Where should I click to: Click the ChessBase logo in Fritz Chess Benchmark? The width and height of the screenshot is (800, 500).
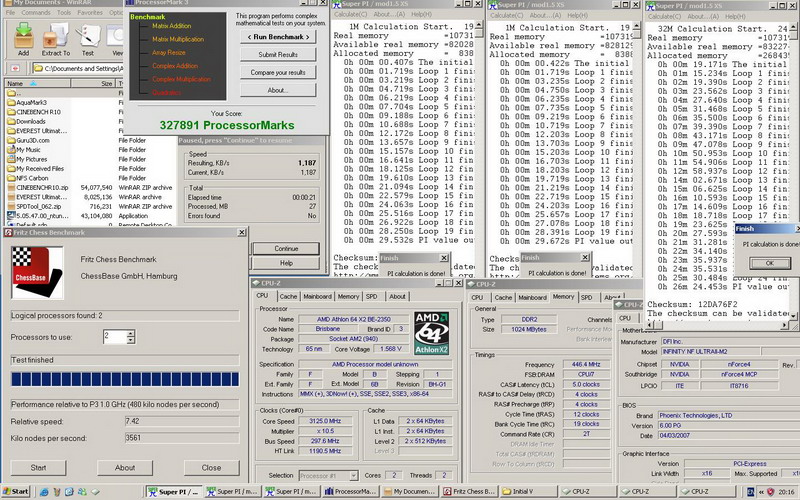coord(35,270)
